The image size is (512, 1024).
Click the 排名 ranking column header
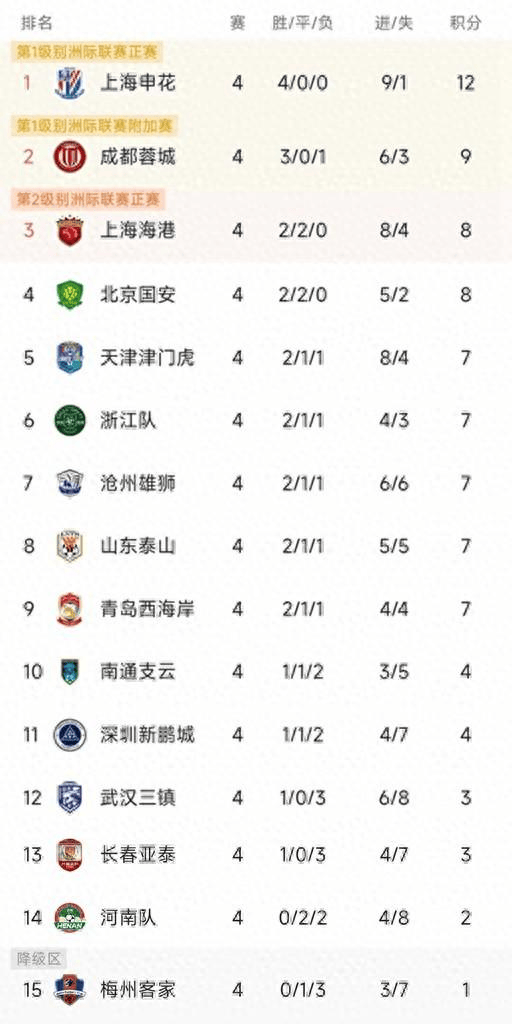[37, 24]
